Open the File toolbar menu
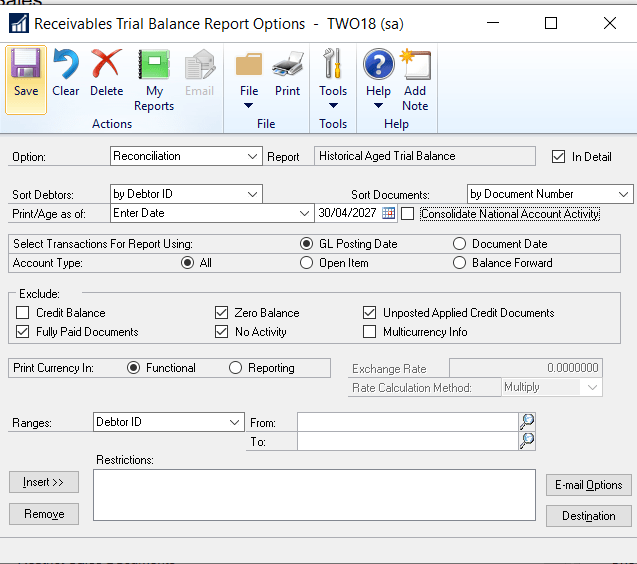Screen dimensions: 637x564 (x=249, y=78)
